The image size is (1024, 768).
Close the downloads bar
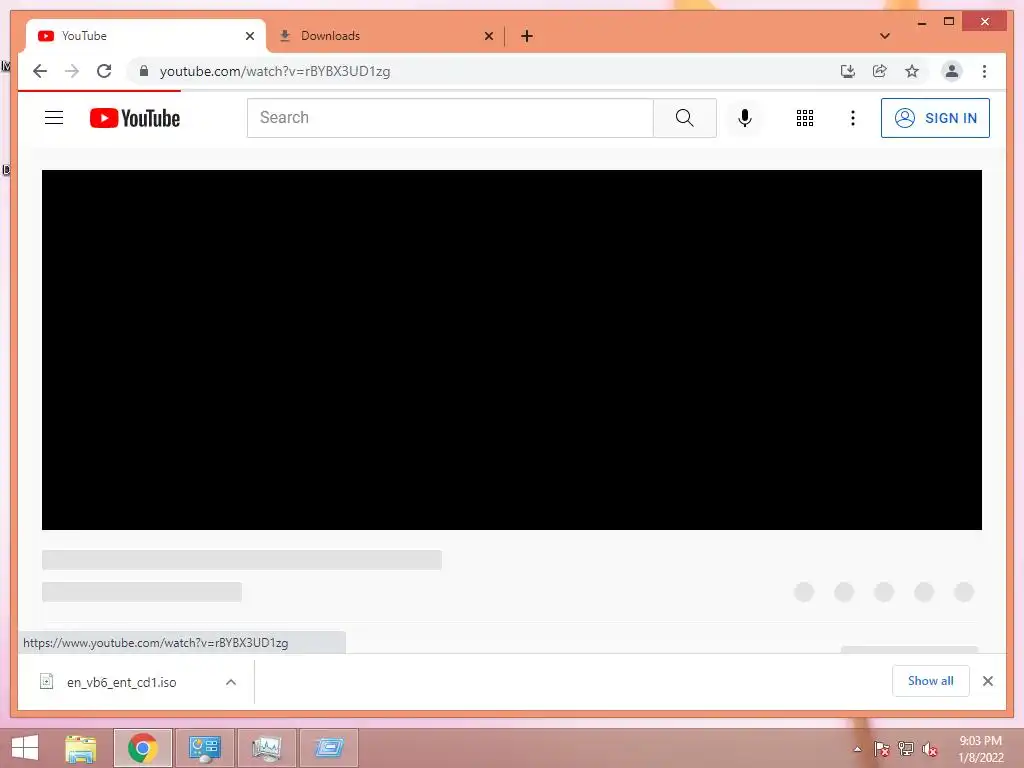tap(987, 681)
